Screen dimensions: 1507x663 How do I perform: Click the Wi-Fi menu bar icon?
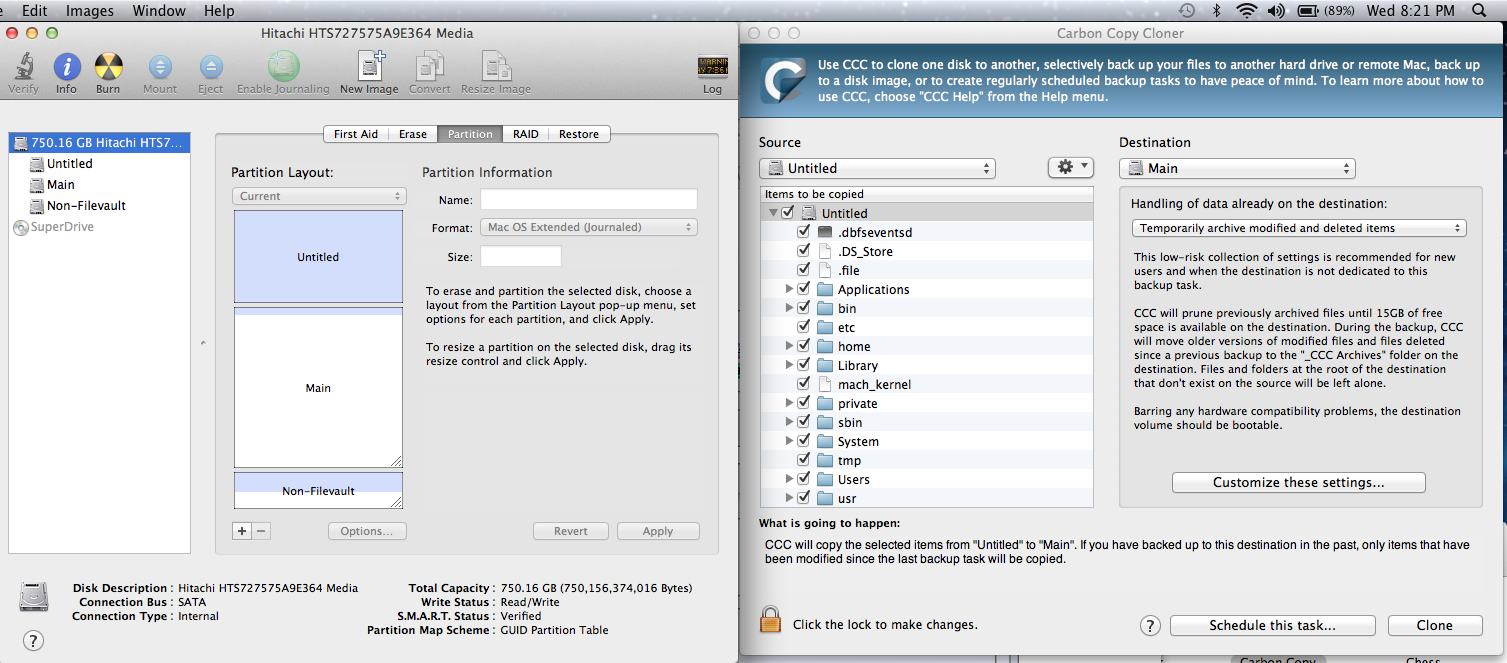(1246, 11)
